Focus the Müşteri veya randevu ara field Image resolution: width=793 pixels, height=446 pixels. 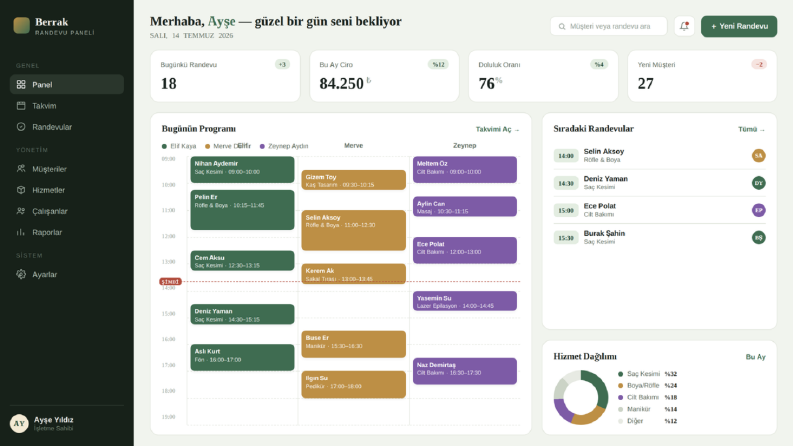pos(609,26)
